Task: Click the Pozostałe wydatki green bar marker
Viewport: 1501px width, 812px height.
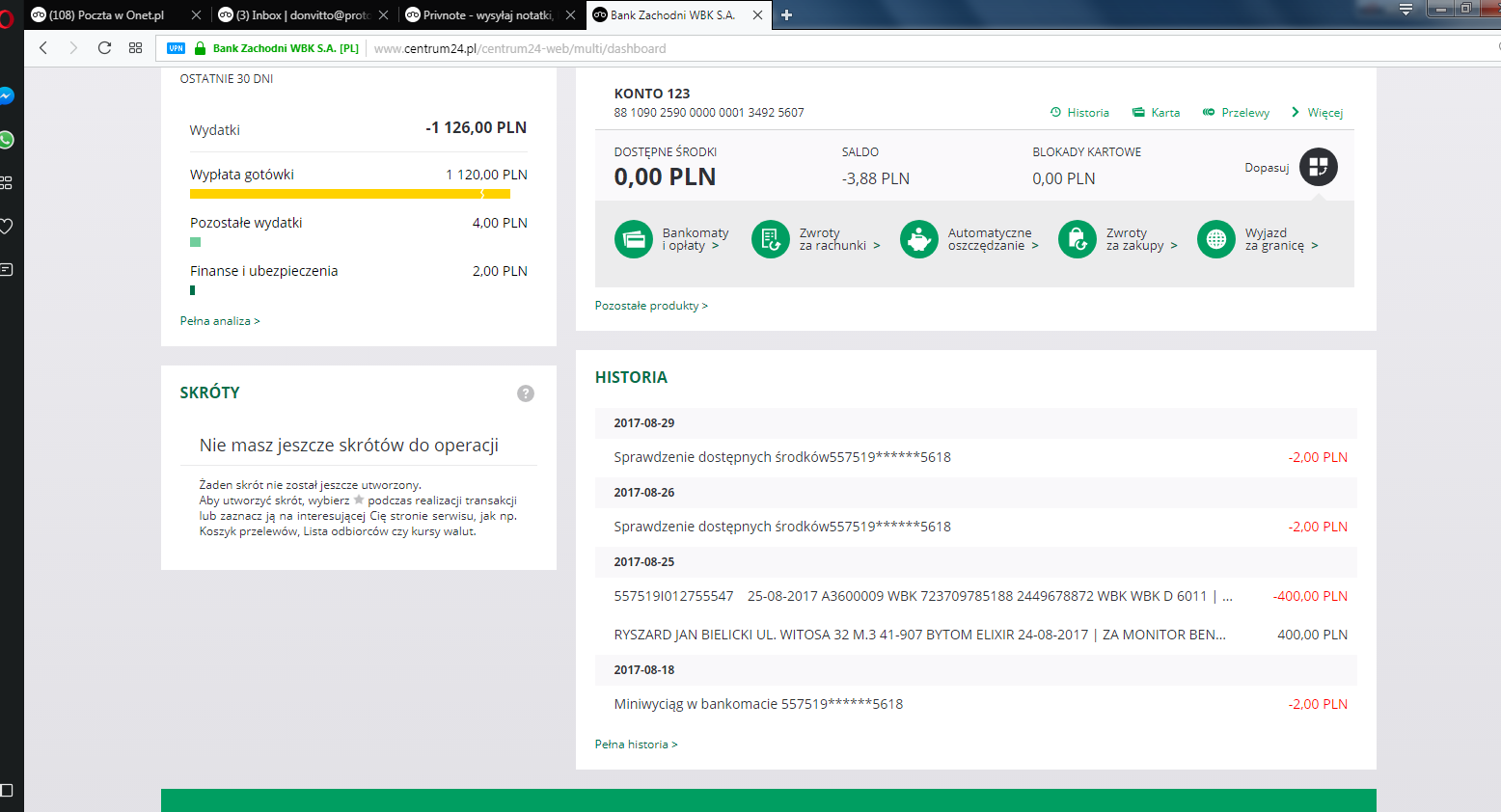Action: (195, 242)
